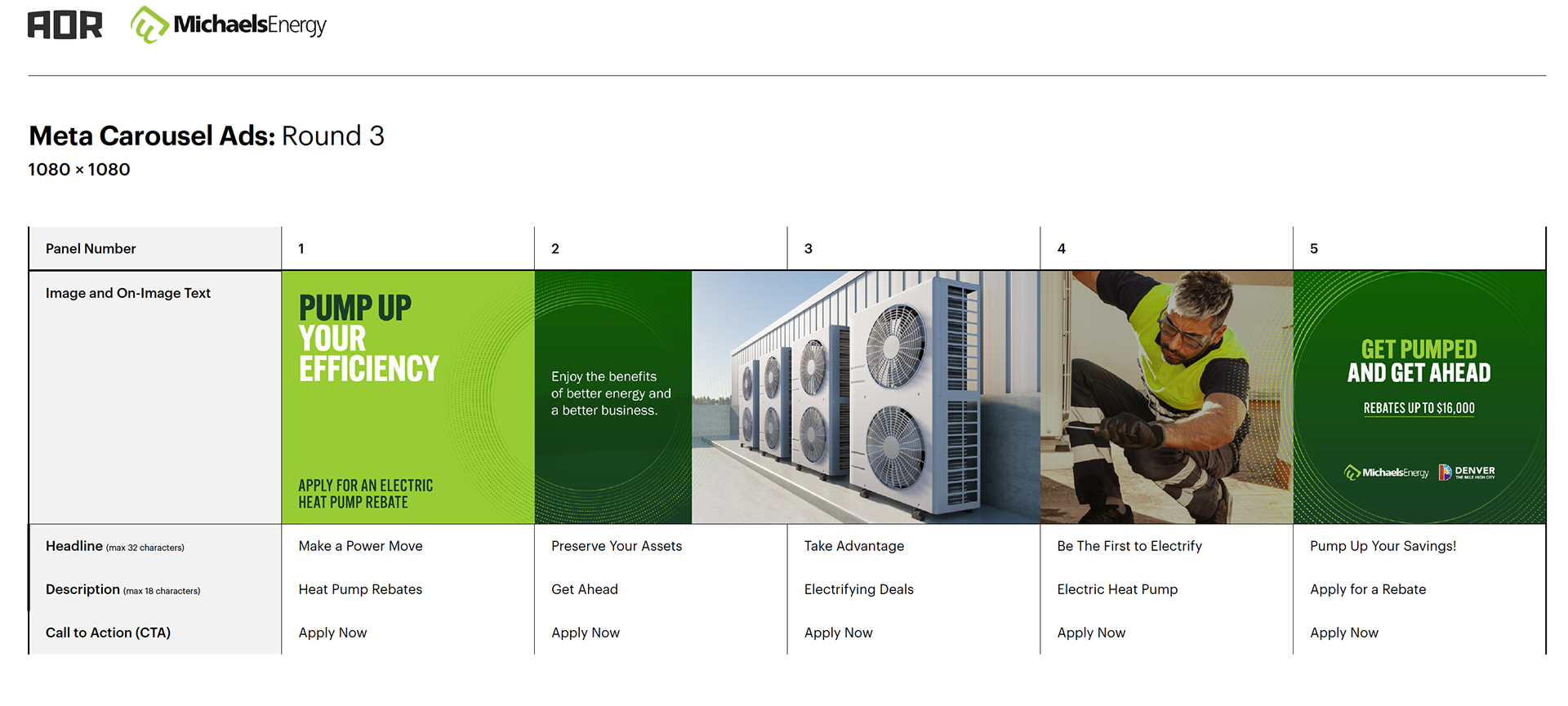1568x706 pixels.
Task: Click the 'Meta Carousel Ads: Round 3' title
Action: 207,135
